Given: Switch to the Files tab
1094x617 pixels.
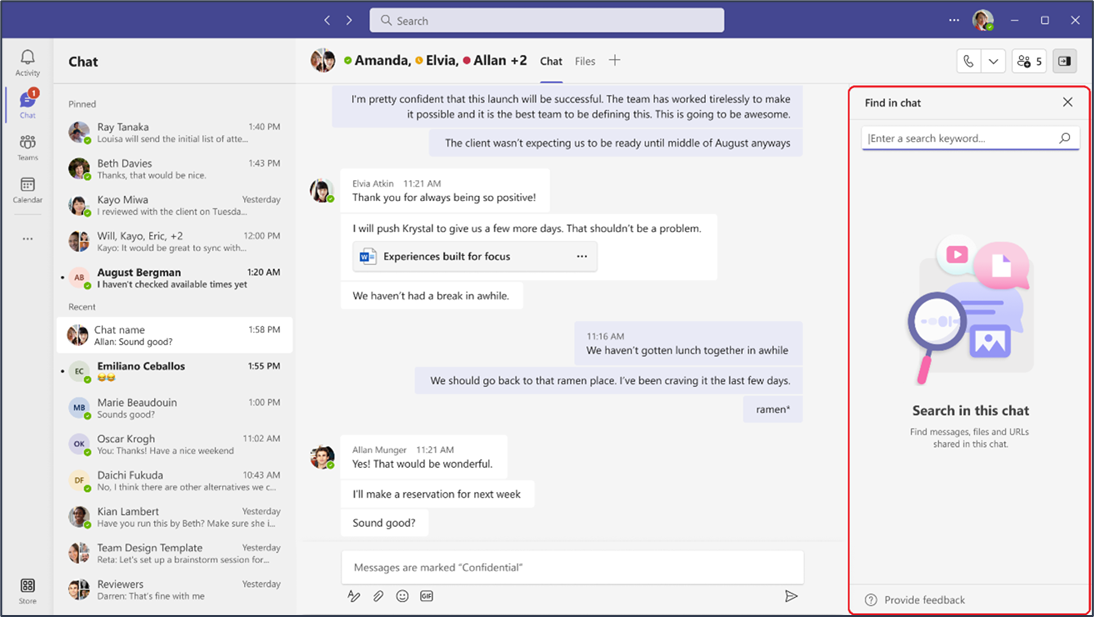Looking at the screenshot, I should (585, 61).
